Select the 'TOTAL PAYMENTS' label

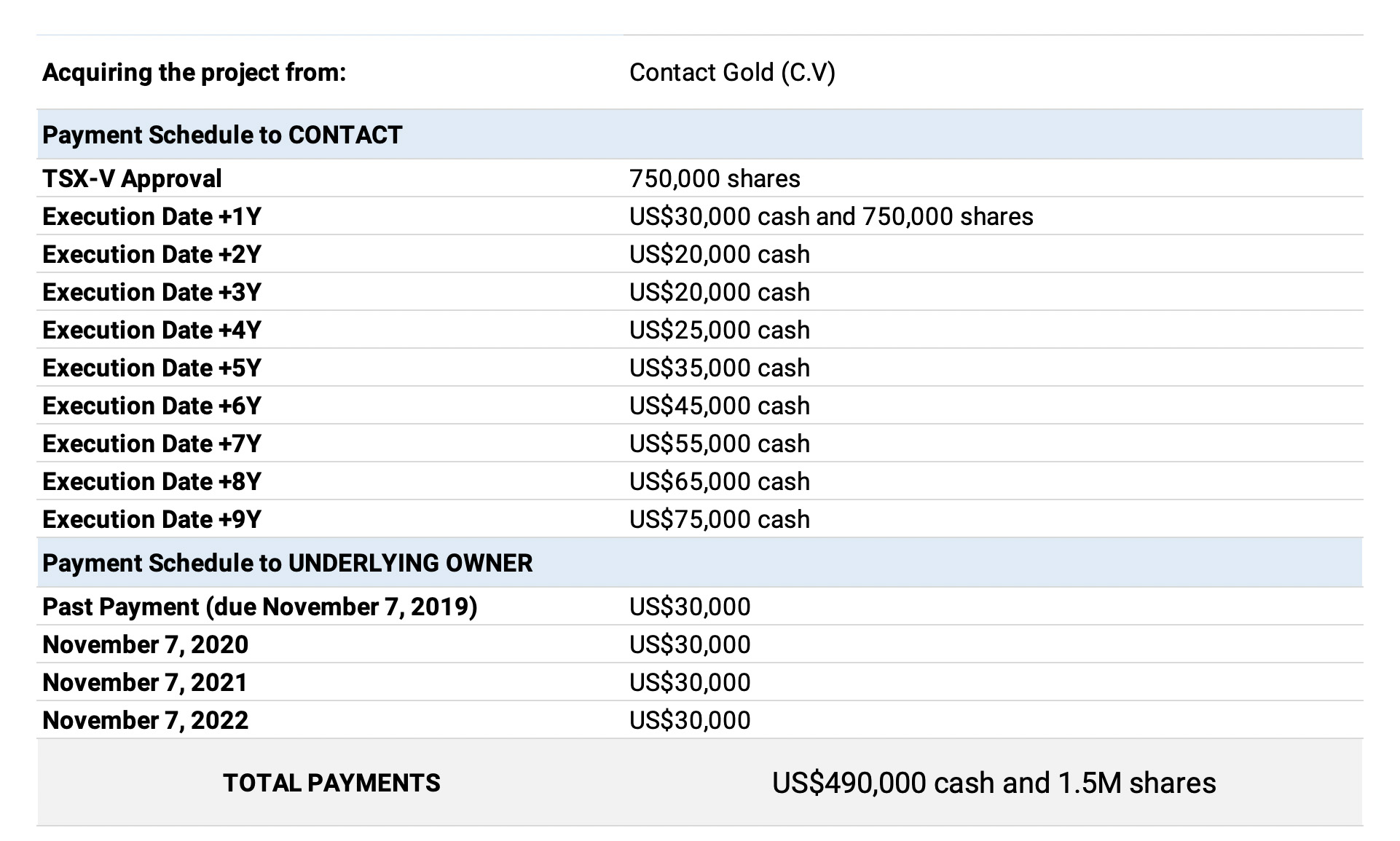[x=331, y=783]
